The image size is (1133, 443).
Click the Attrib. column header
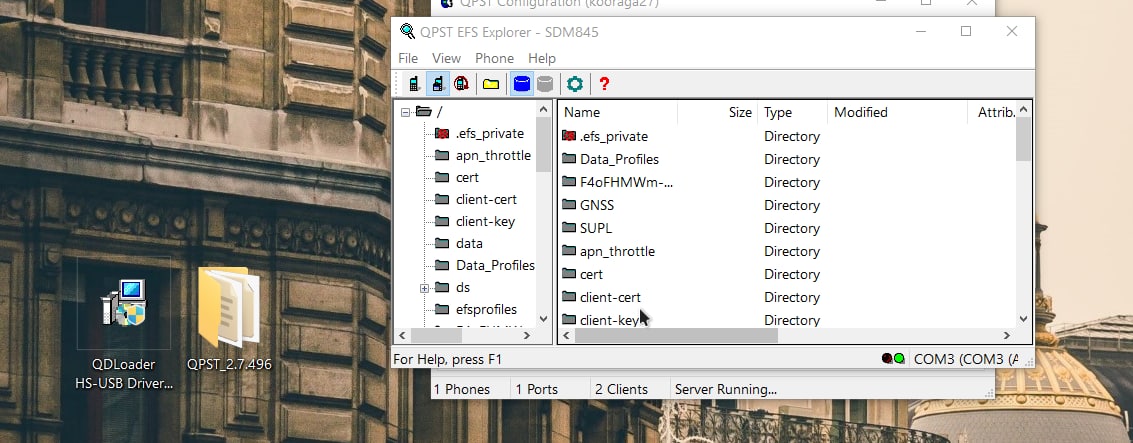click(x=991, y=112)
